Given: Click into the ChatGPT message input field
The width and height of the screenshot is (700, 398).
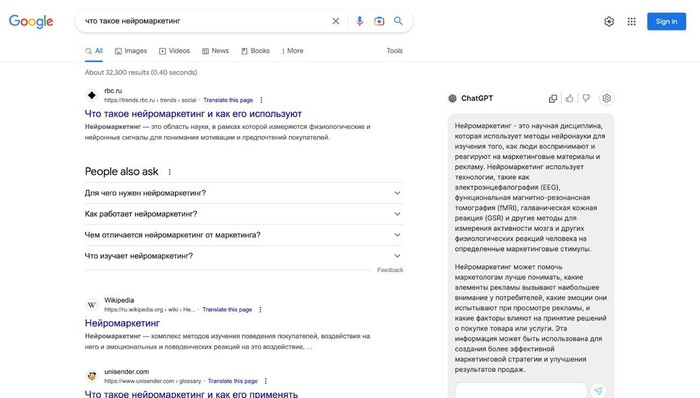Looking at the screenshot, I should click(x=521, y=391).
